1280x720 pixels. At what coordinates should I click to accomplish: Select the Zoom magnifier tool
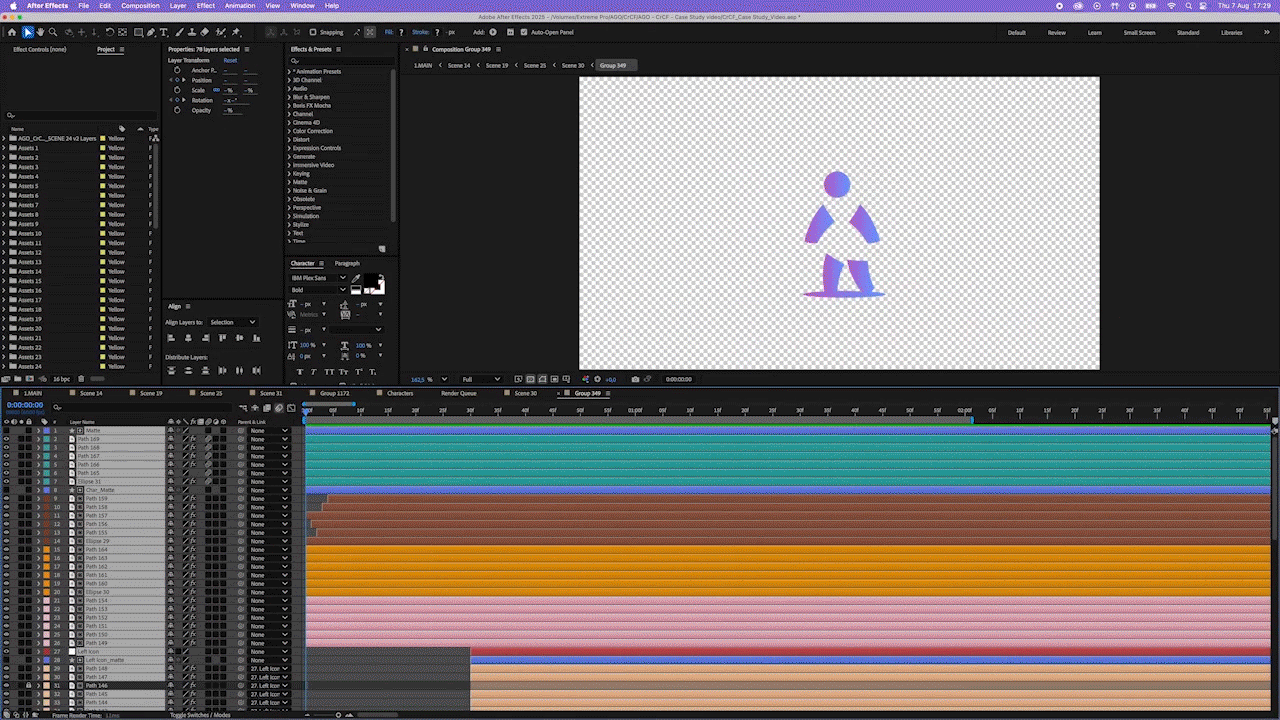53,32
